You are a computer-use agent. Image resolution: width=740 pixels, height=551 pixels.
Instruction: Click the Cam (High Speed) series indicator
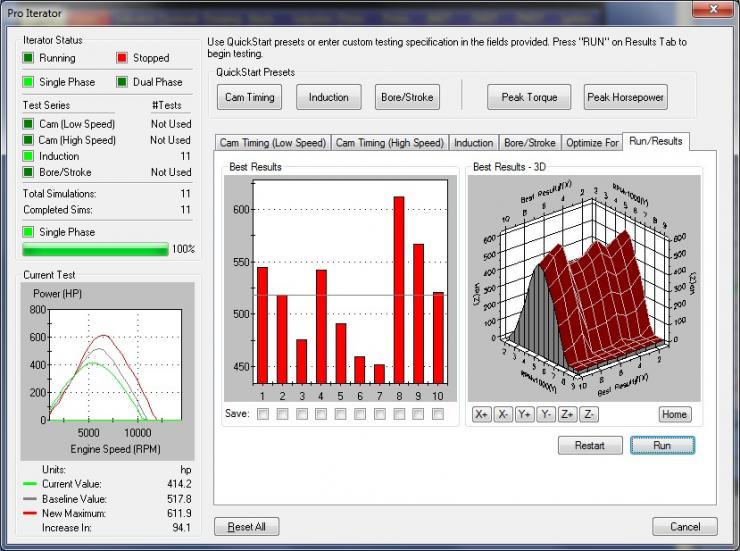tap(28, 140)
